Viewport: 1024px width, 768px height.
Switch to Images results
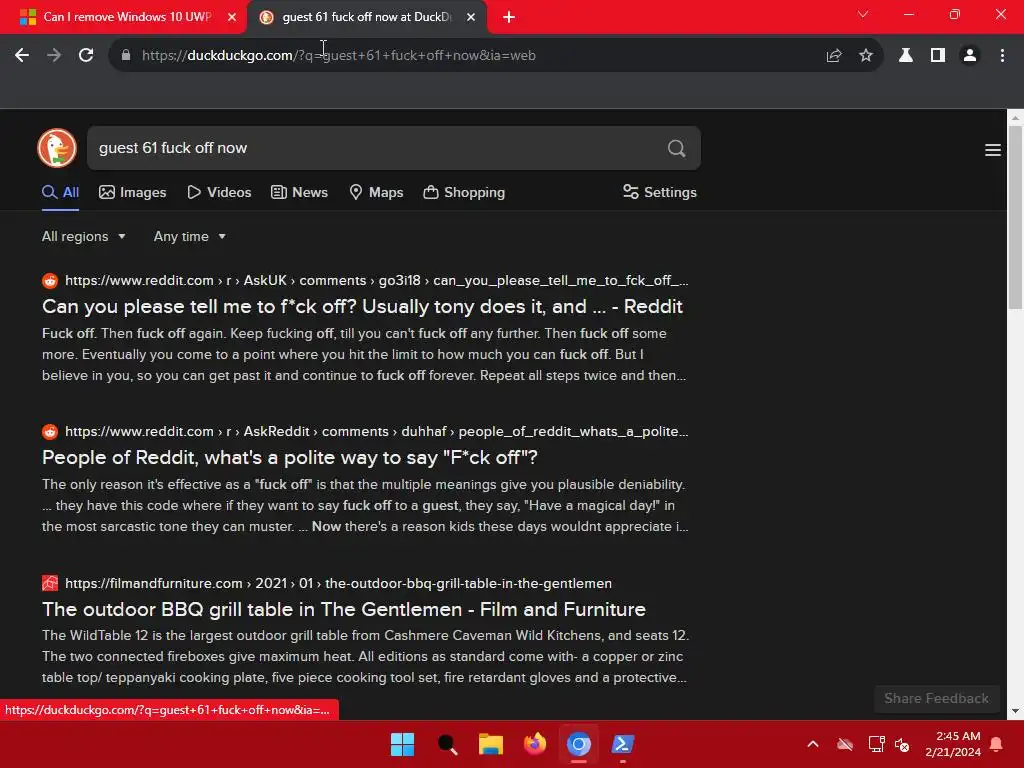click(133, 193)
